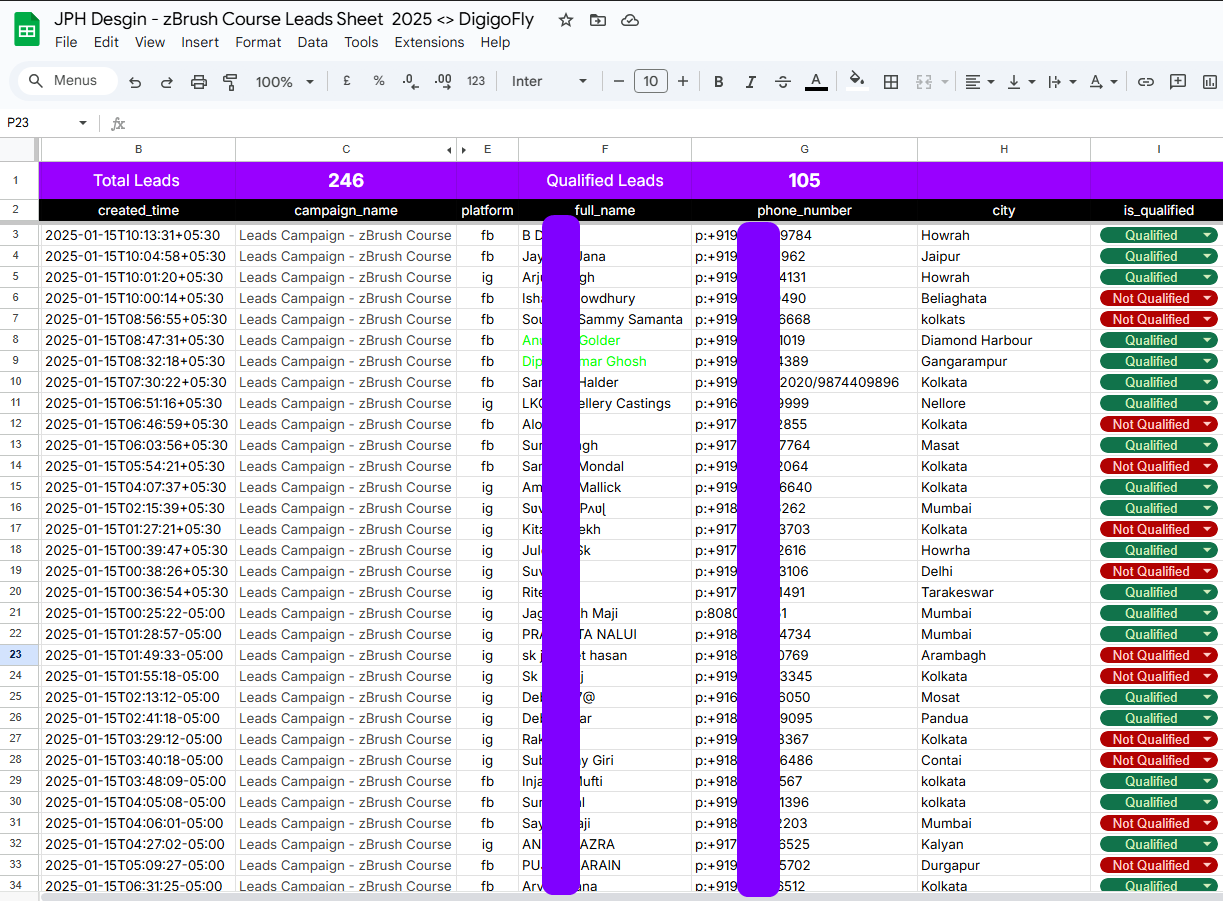
Task: Open the text rotation dropdown
Action: tap(1103, 82)
